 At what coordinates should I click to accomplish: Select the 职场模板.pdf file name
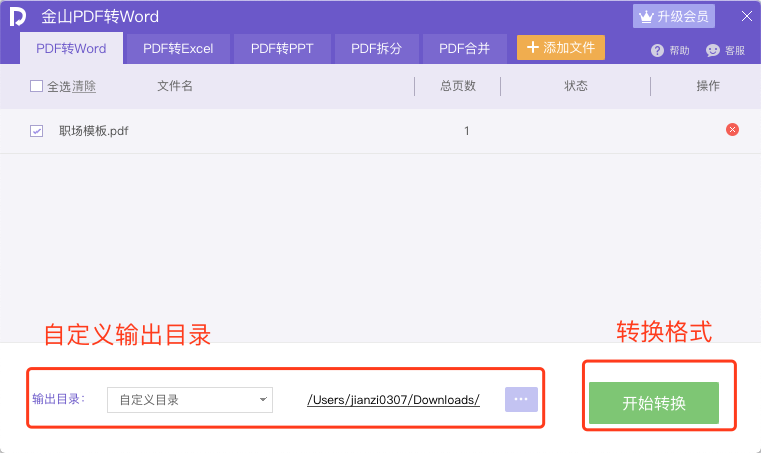[x=94, y=131]
